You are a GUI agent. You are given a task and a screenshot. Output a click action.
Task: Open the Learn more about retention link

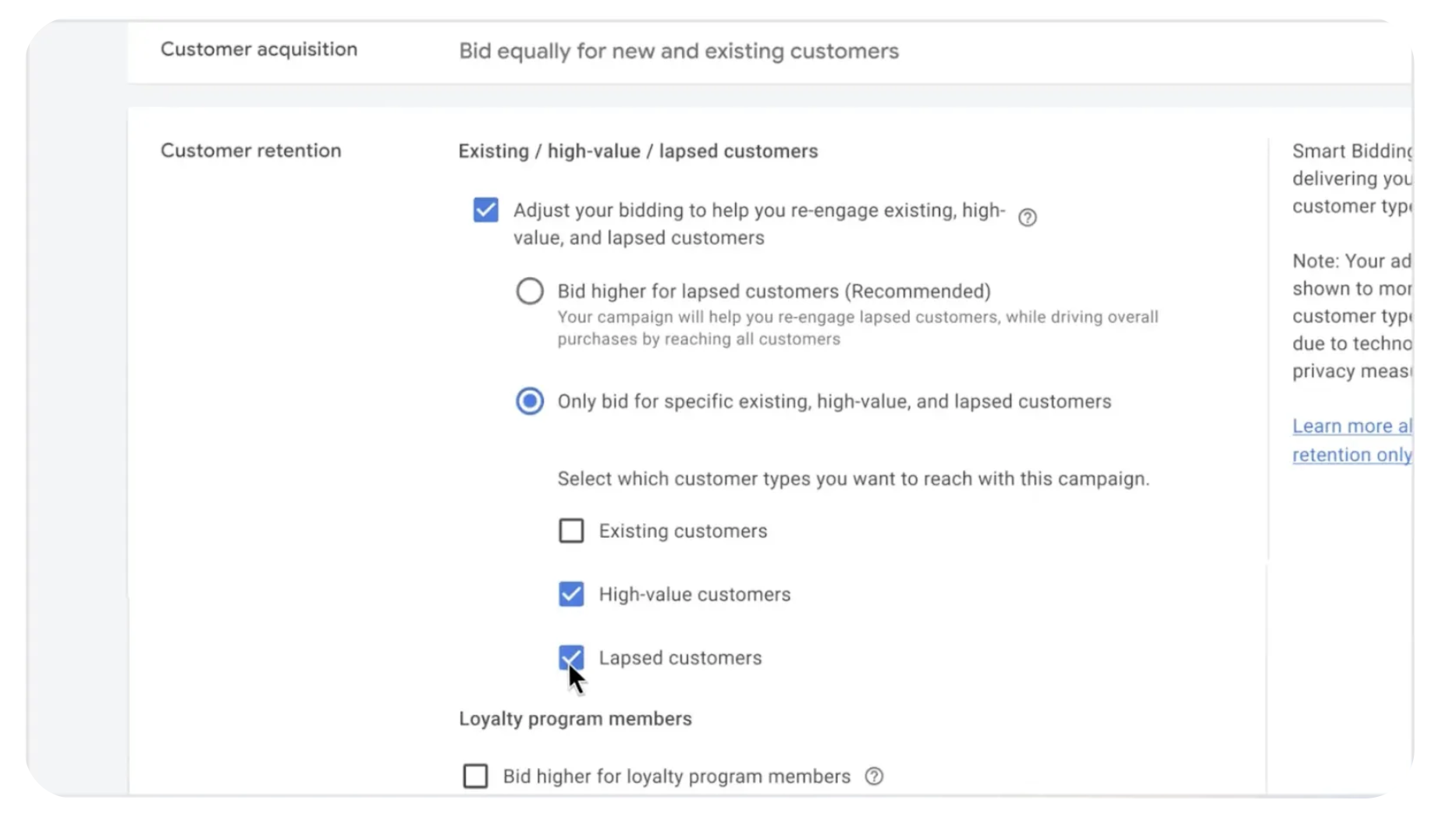pyautogui.click(x=1352, y=440)
